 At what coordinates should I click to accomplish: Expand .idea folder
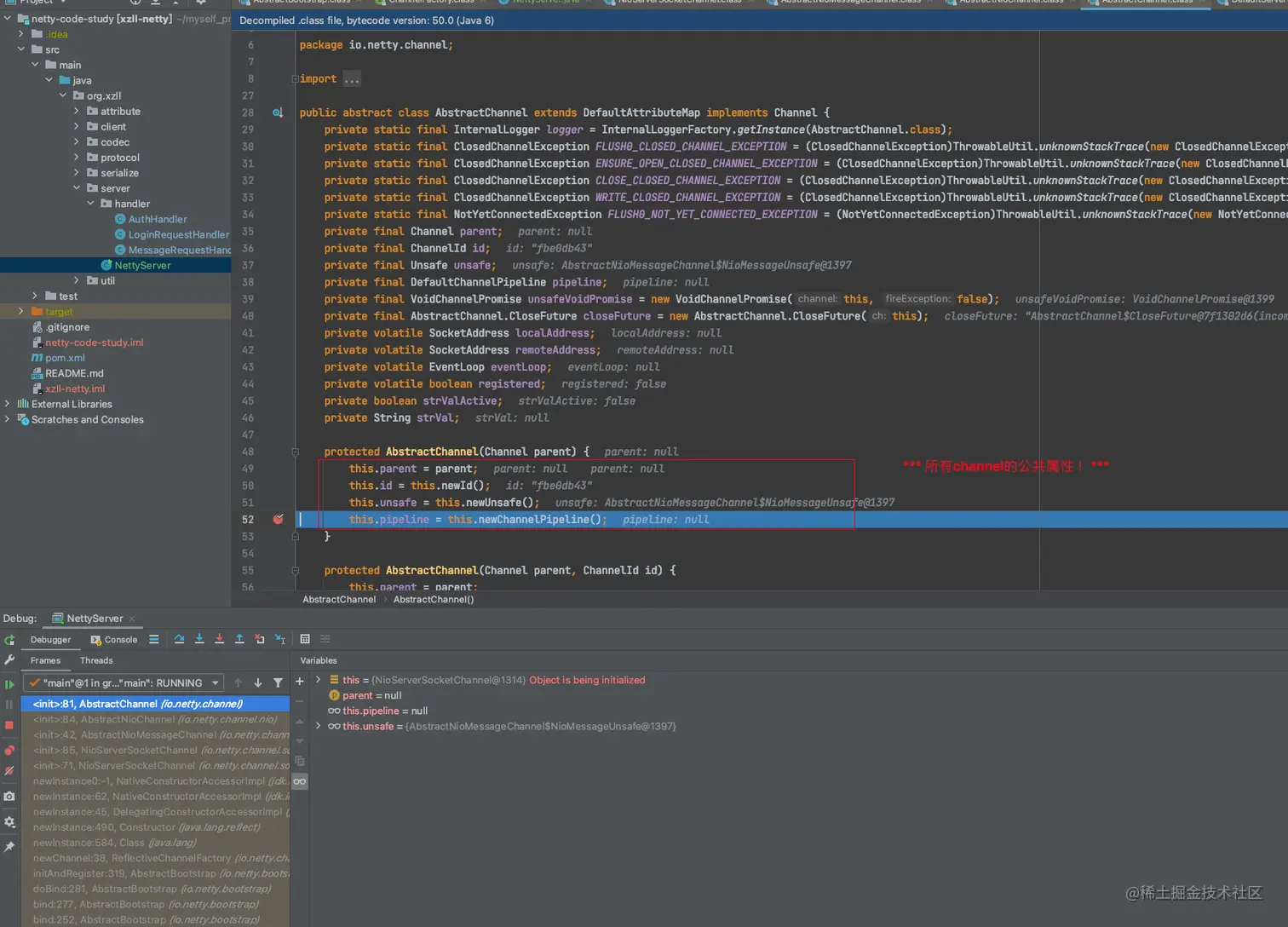(x=21, y=34)
